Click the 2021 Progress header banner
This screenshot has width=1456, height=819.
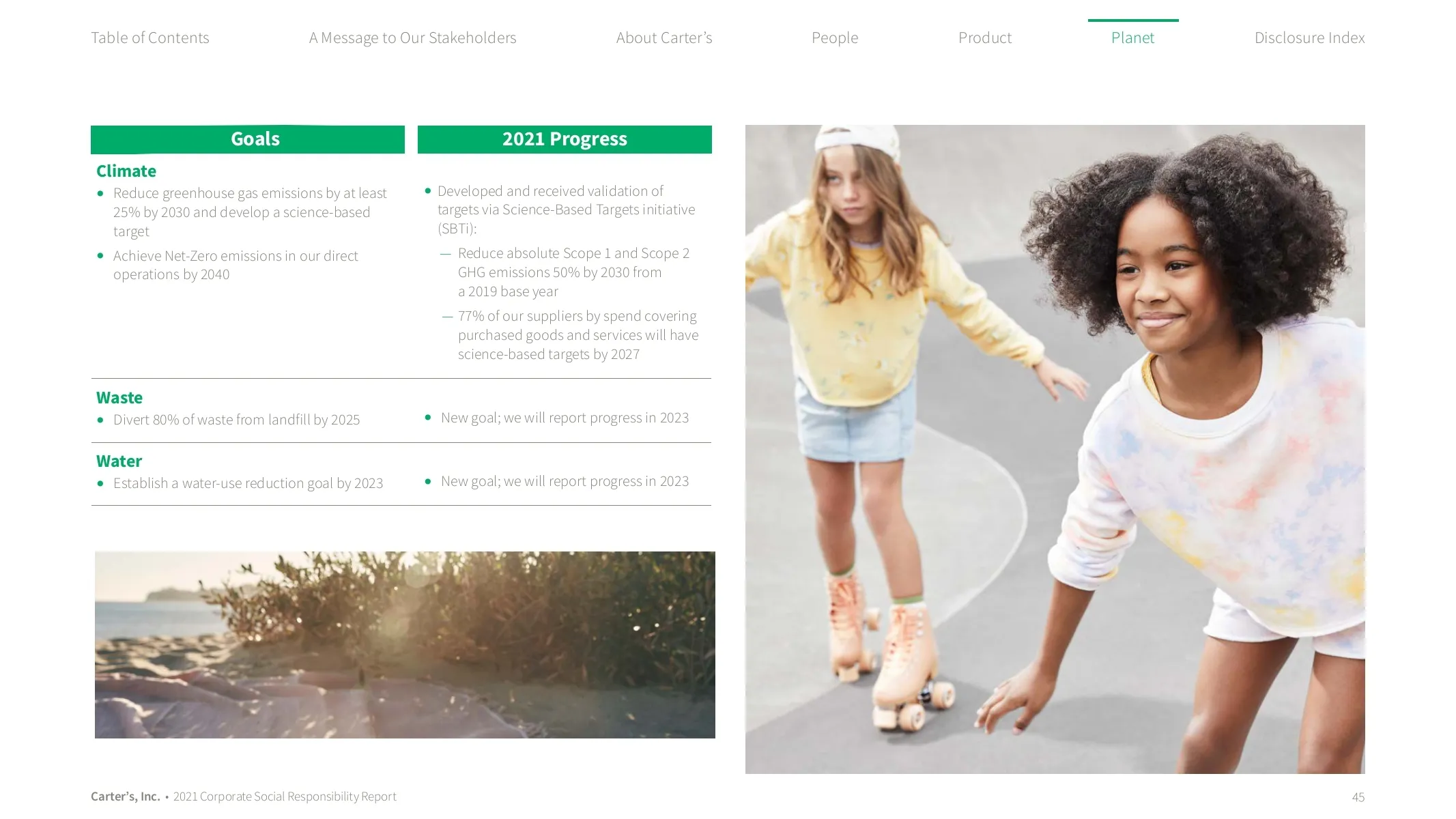tap(565, 139)
